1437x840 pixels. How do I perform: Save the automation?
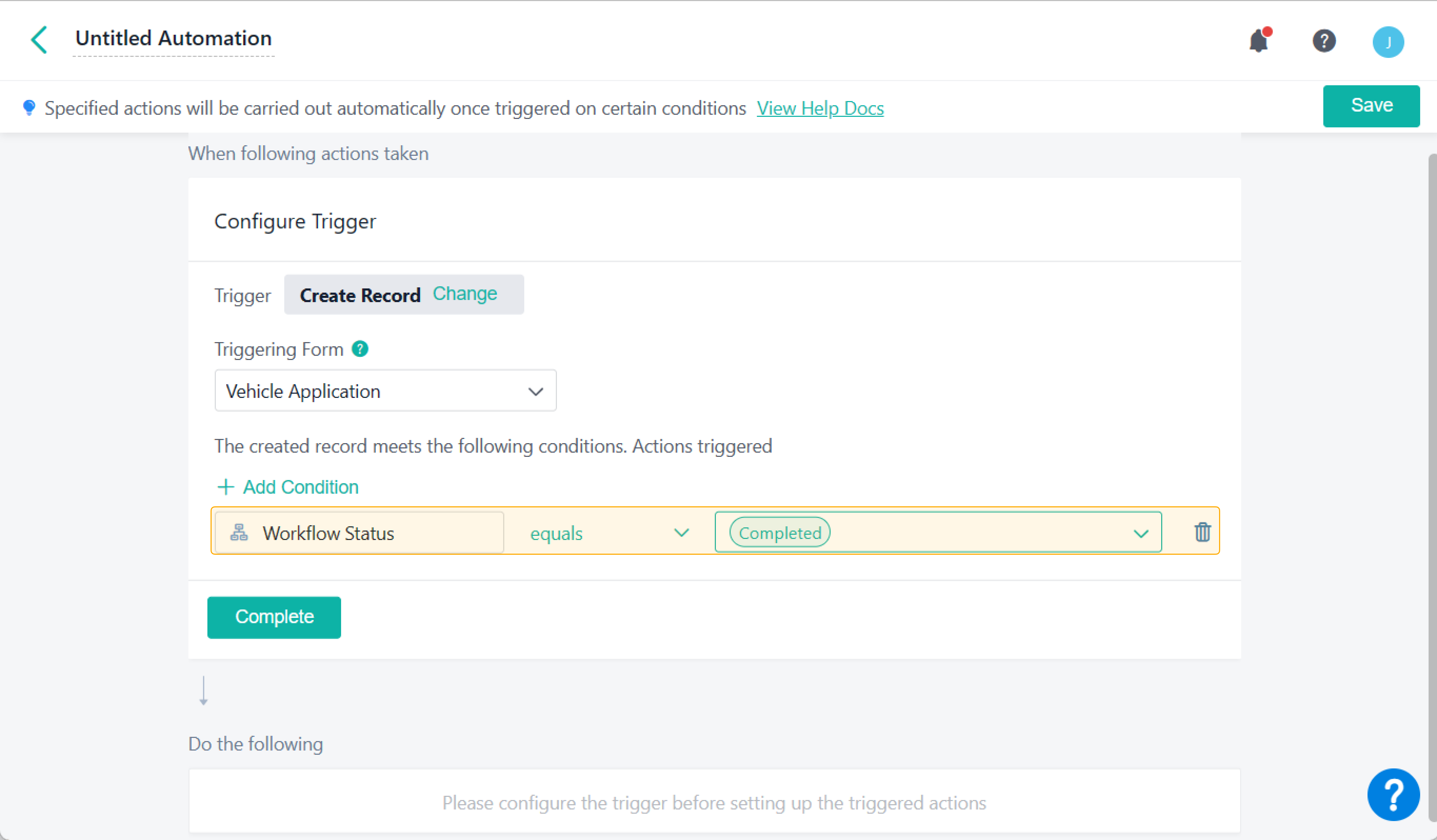(1371, 106)
